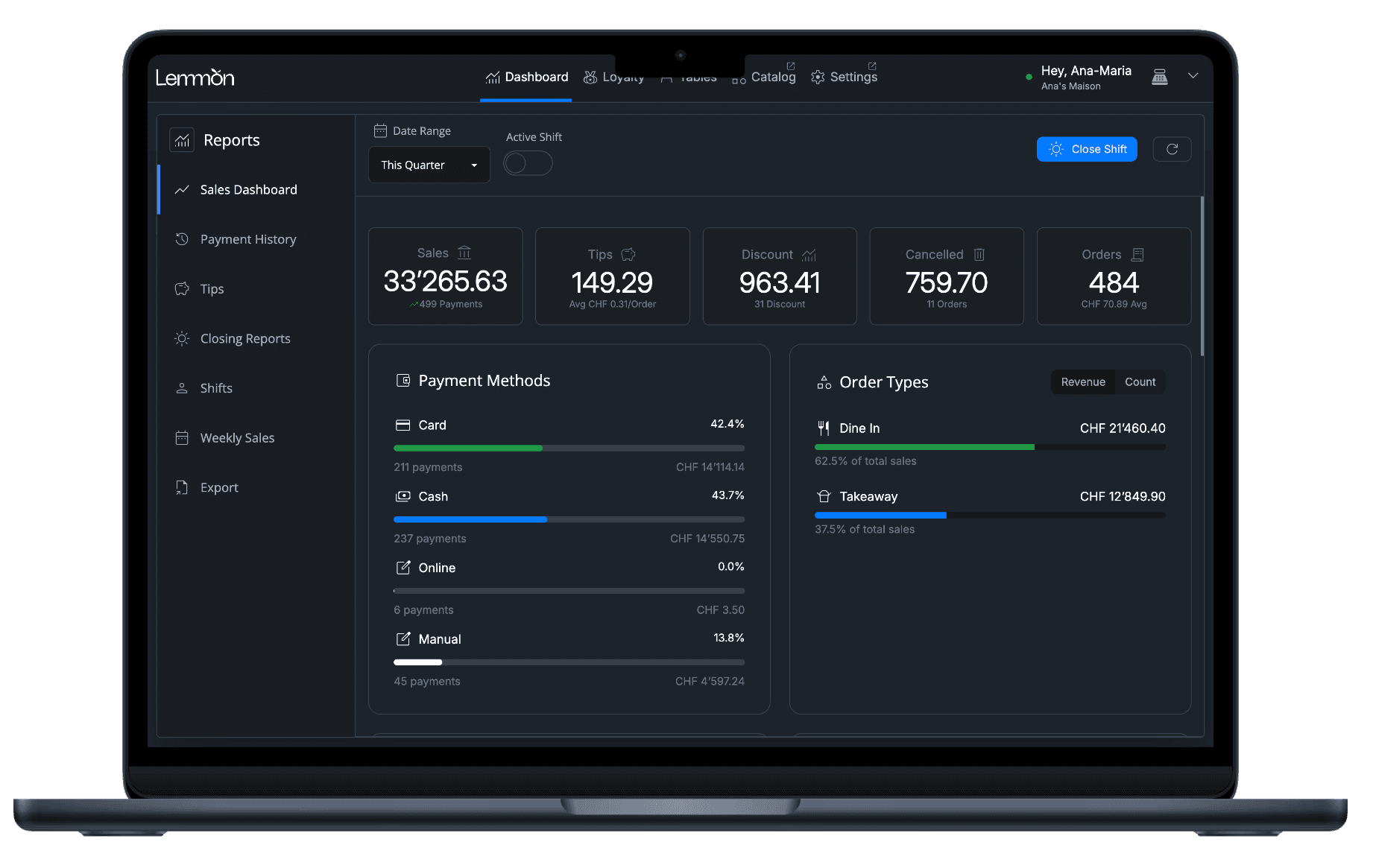Click the Cash banknote icon
The width and height of the screenshot is (1373, 868).
403,496
